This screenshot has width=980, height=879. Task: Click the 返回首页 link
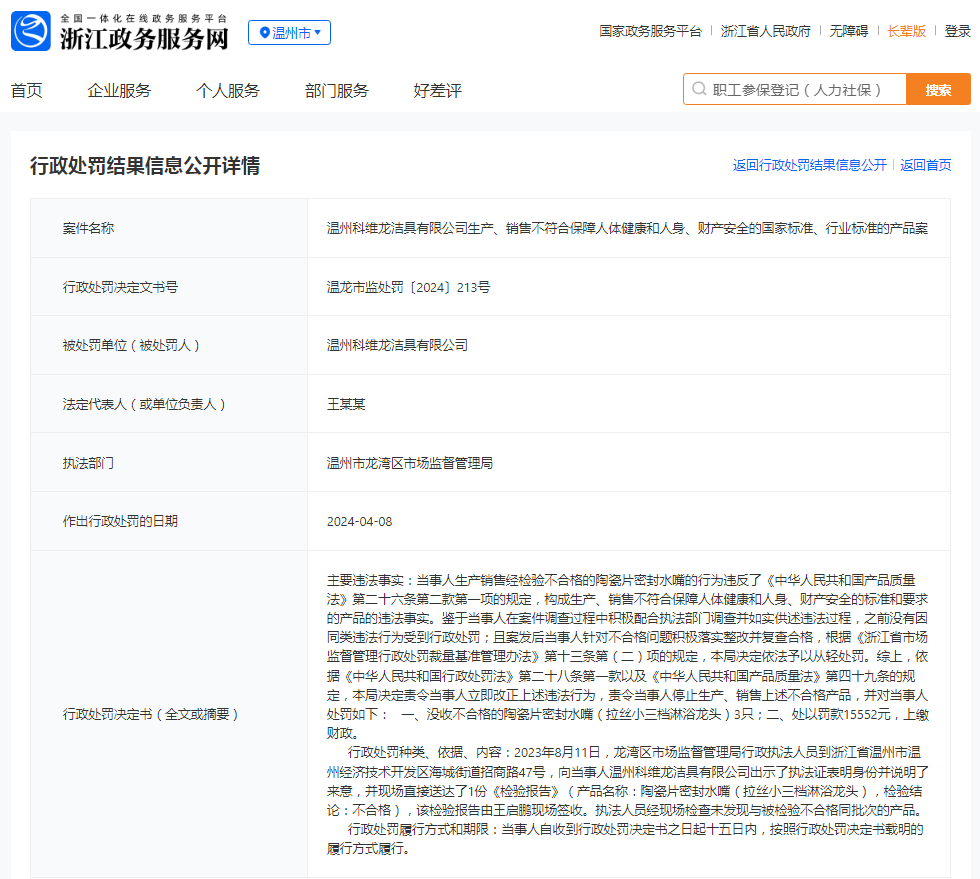(x=926, y=165)
